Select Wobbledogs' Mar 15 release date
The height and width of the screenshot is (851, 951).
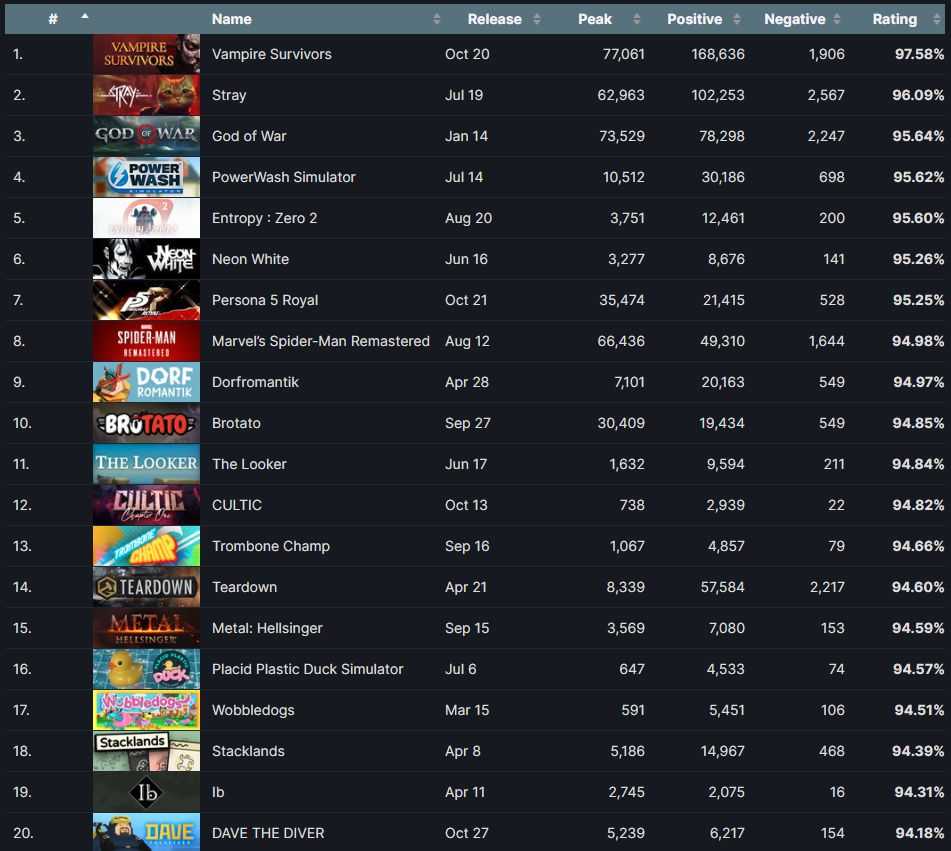tap(467, 710)
